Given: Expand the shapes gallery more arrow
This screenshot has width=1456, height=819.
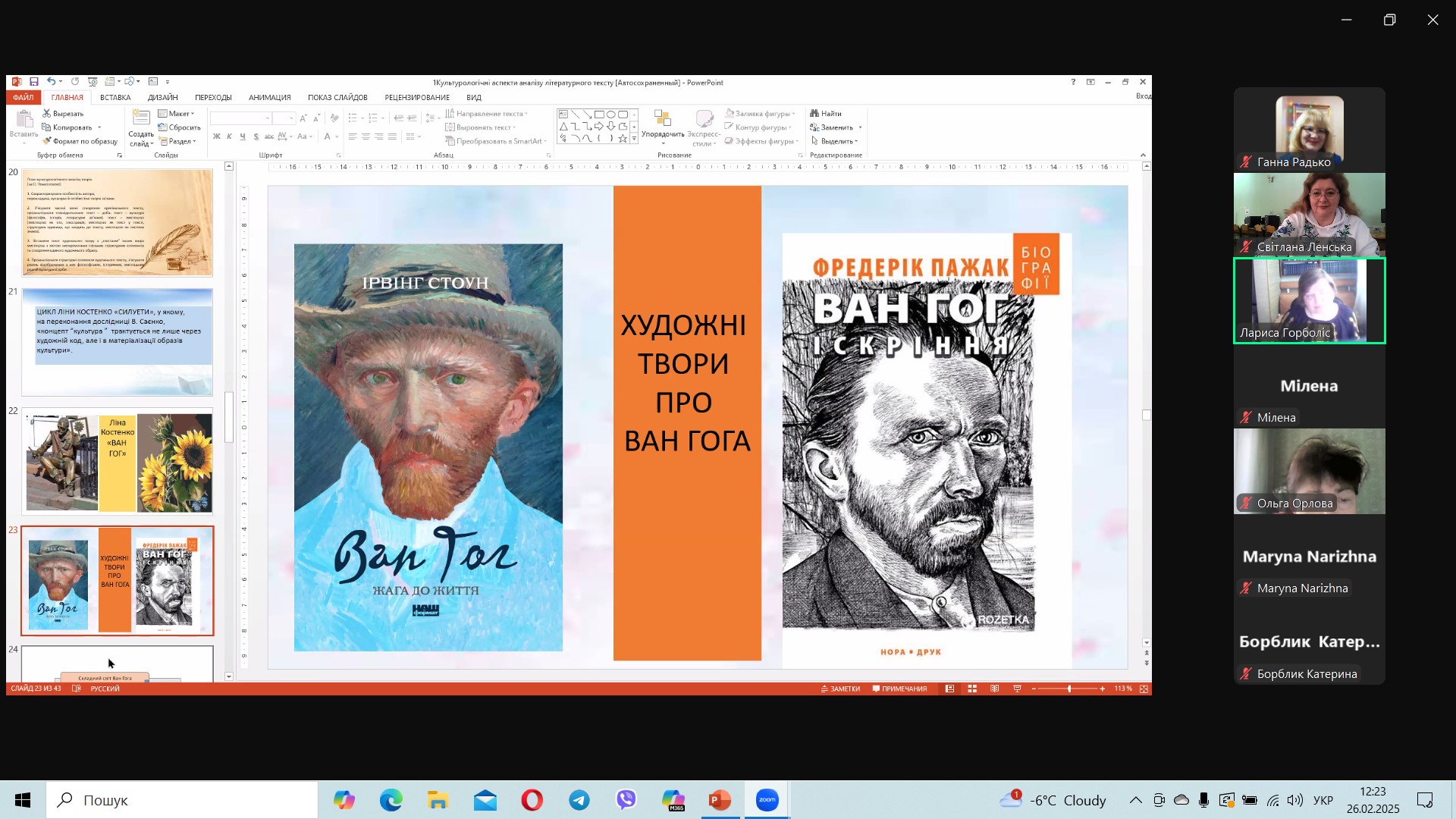Looking at the screenshot, I should pos(634,140).
